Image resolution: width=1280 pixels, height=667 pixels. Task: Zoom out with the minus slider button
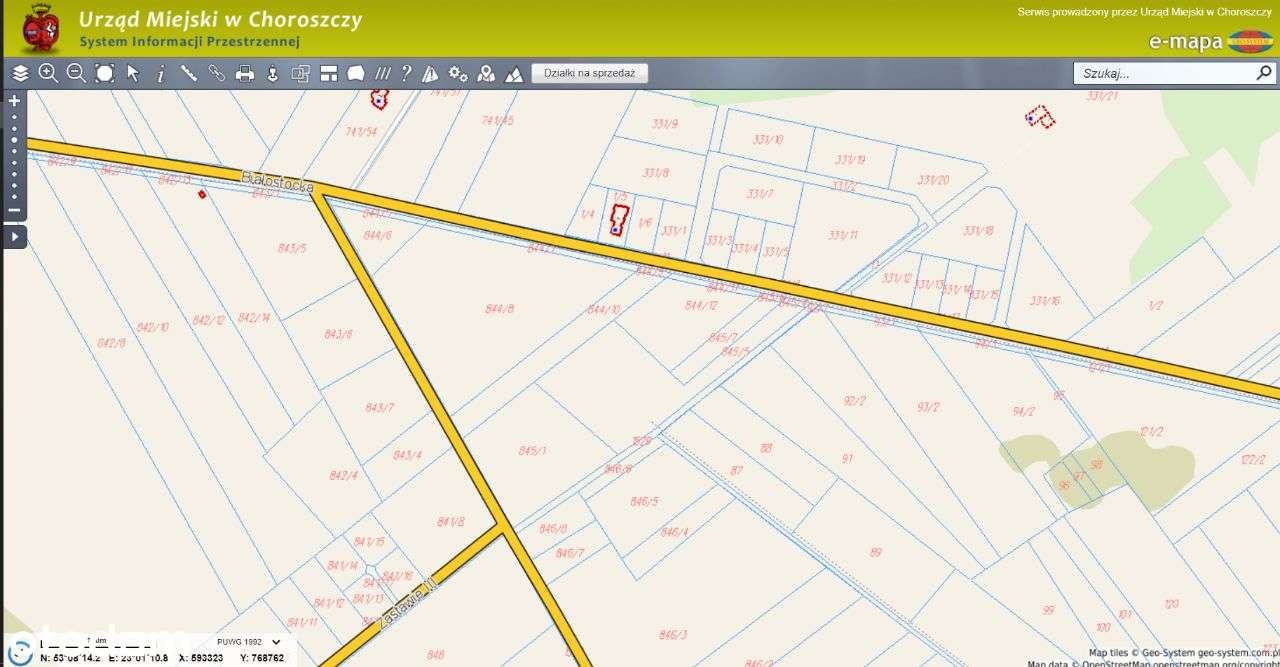pyautogui.click(x=14, y=210)
